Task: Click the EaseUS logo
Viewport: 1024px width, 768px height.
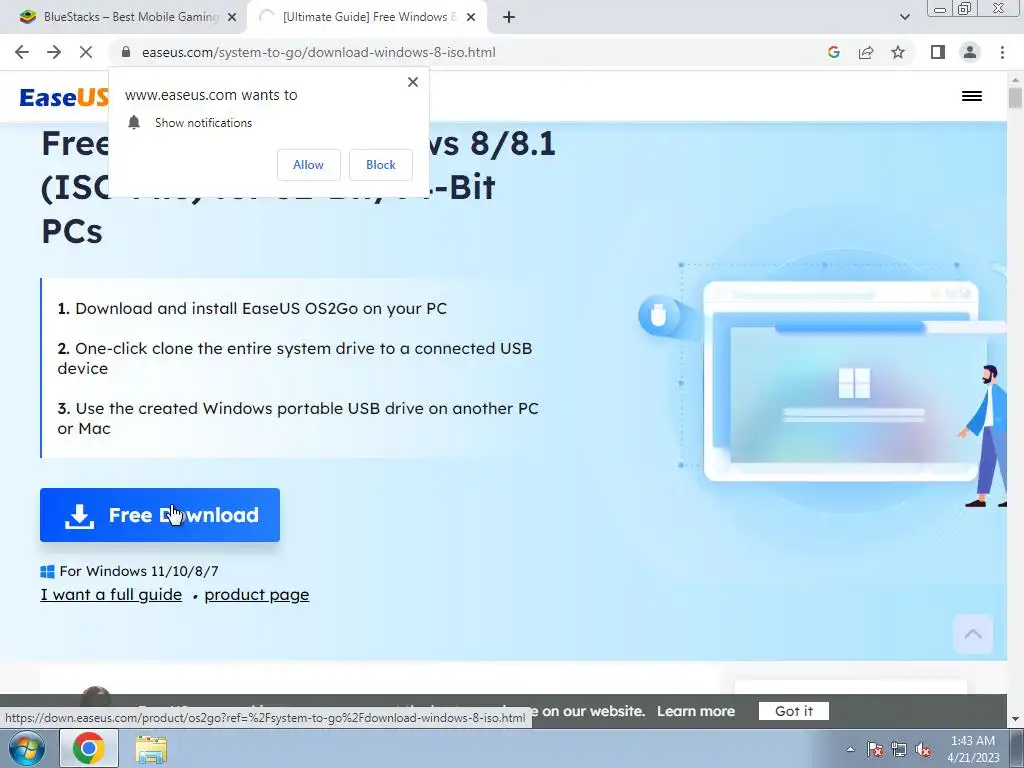Action: tap(64, 97)
